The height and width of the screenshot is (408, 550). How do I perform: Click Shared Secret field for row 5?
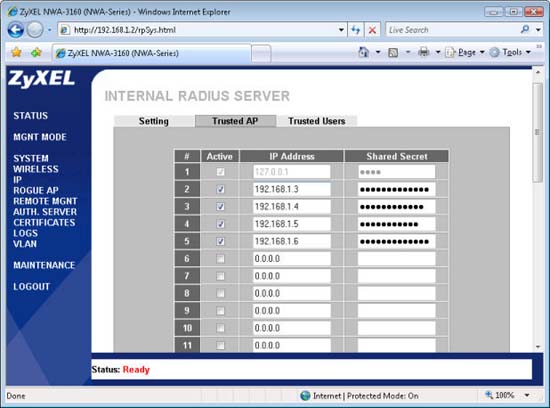[397, 241]
